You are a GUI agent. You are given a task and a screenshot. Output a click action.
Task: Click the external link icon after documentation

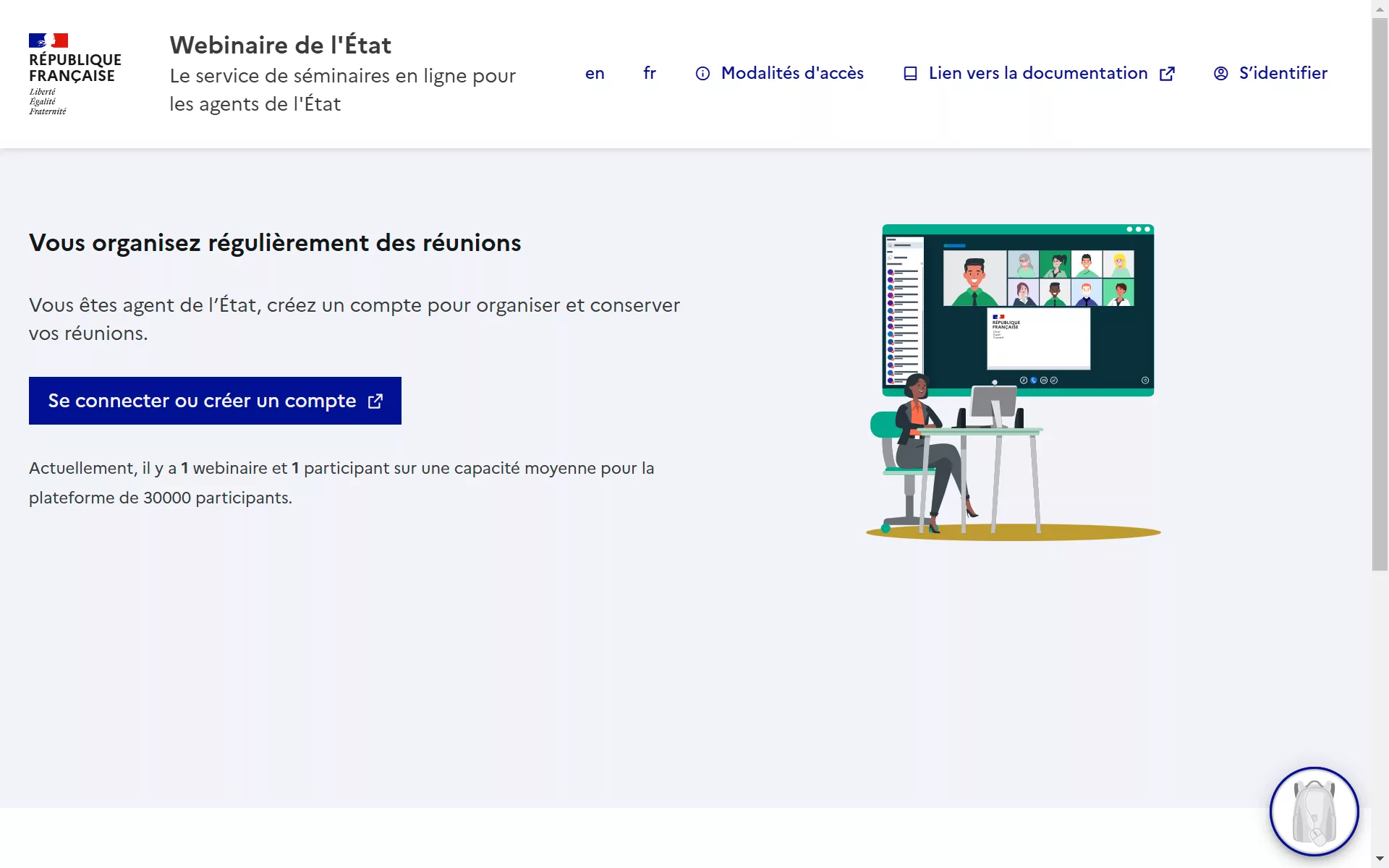[1167, 74]
